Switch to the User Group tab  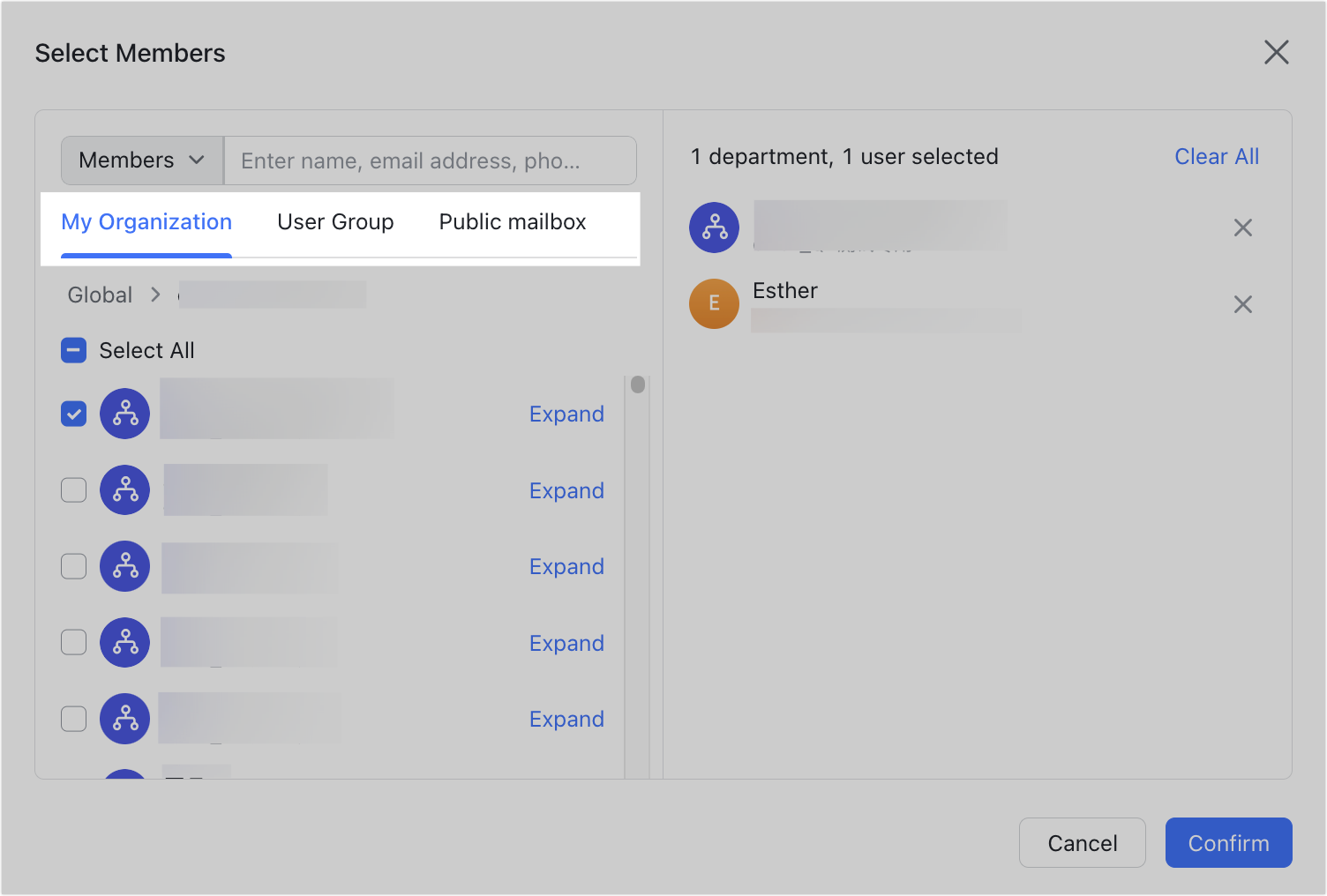[x=335, y=221]
